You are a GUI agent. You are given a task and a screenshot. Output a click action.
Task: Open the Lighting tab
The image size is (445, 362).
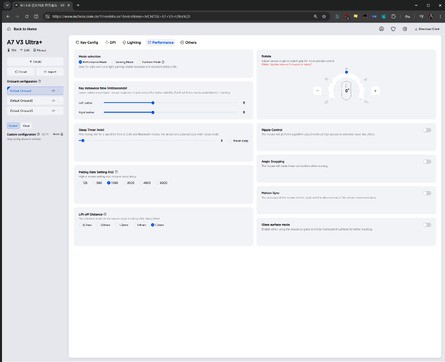coord(132,42)
